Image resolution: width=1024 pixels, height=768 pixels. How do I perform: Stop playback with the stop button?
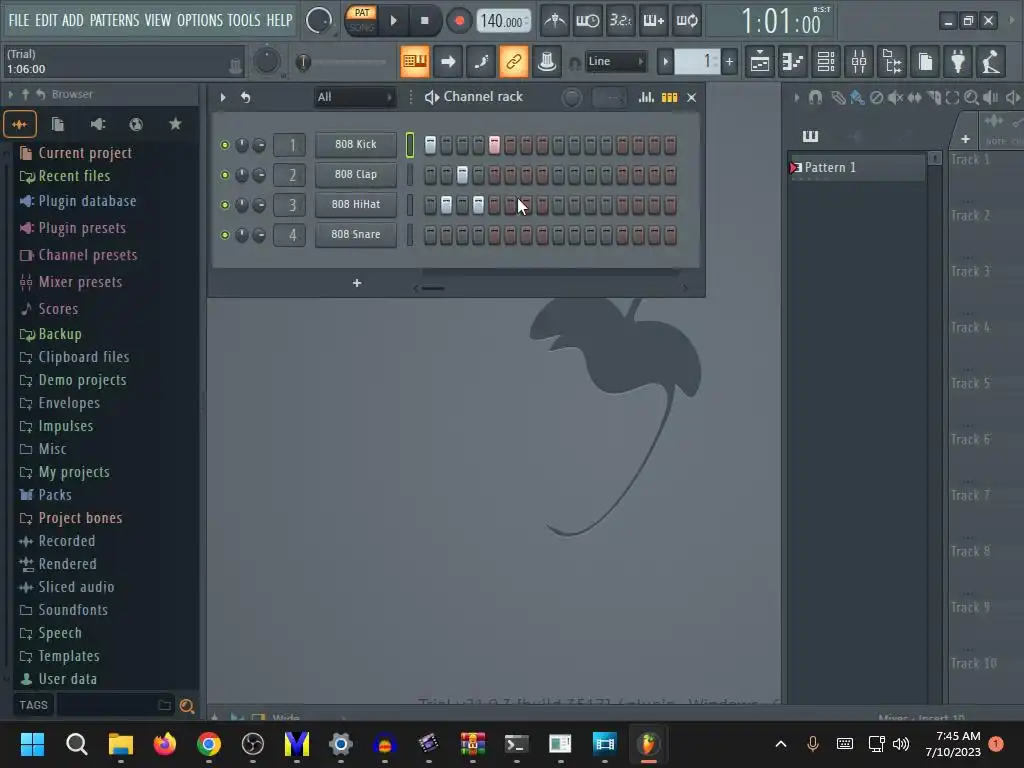tap(424, 21)
